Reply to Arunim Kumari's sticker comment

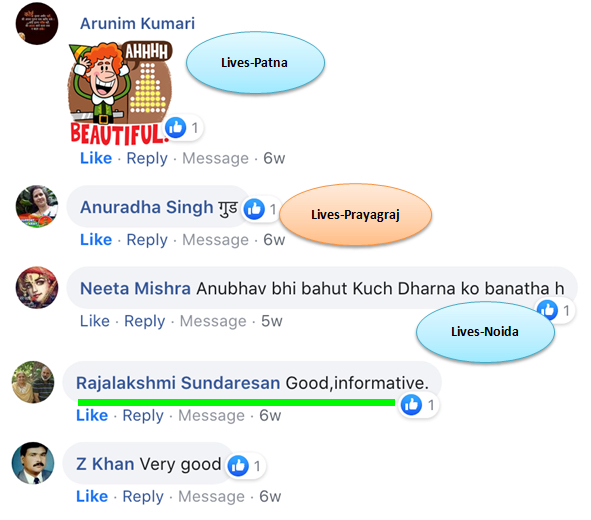[x=147, y=158]
